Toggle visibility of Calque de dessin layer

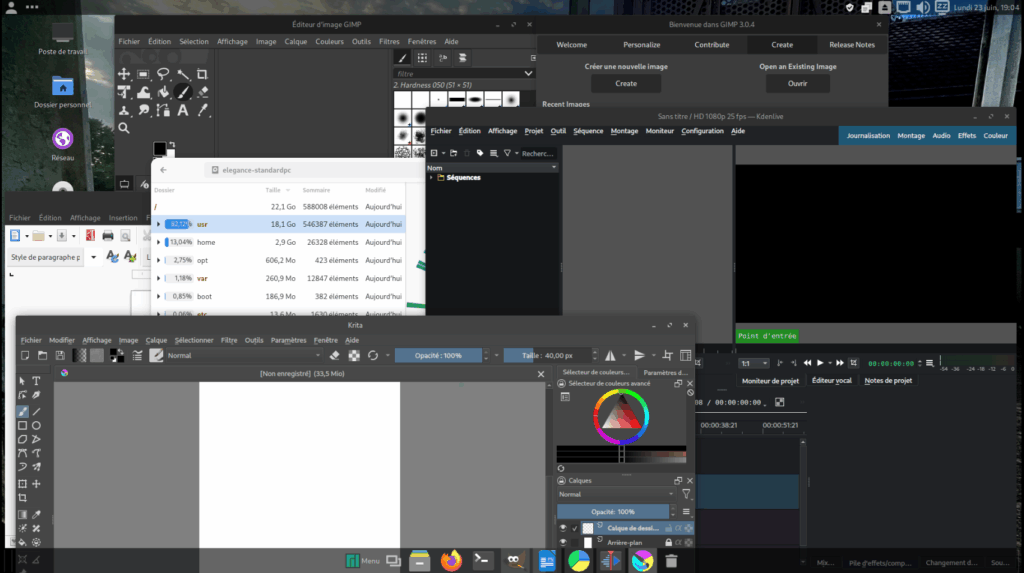[x=563, y=528]
